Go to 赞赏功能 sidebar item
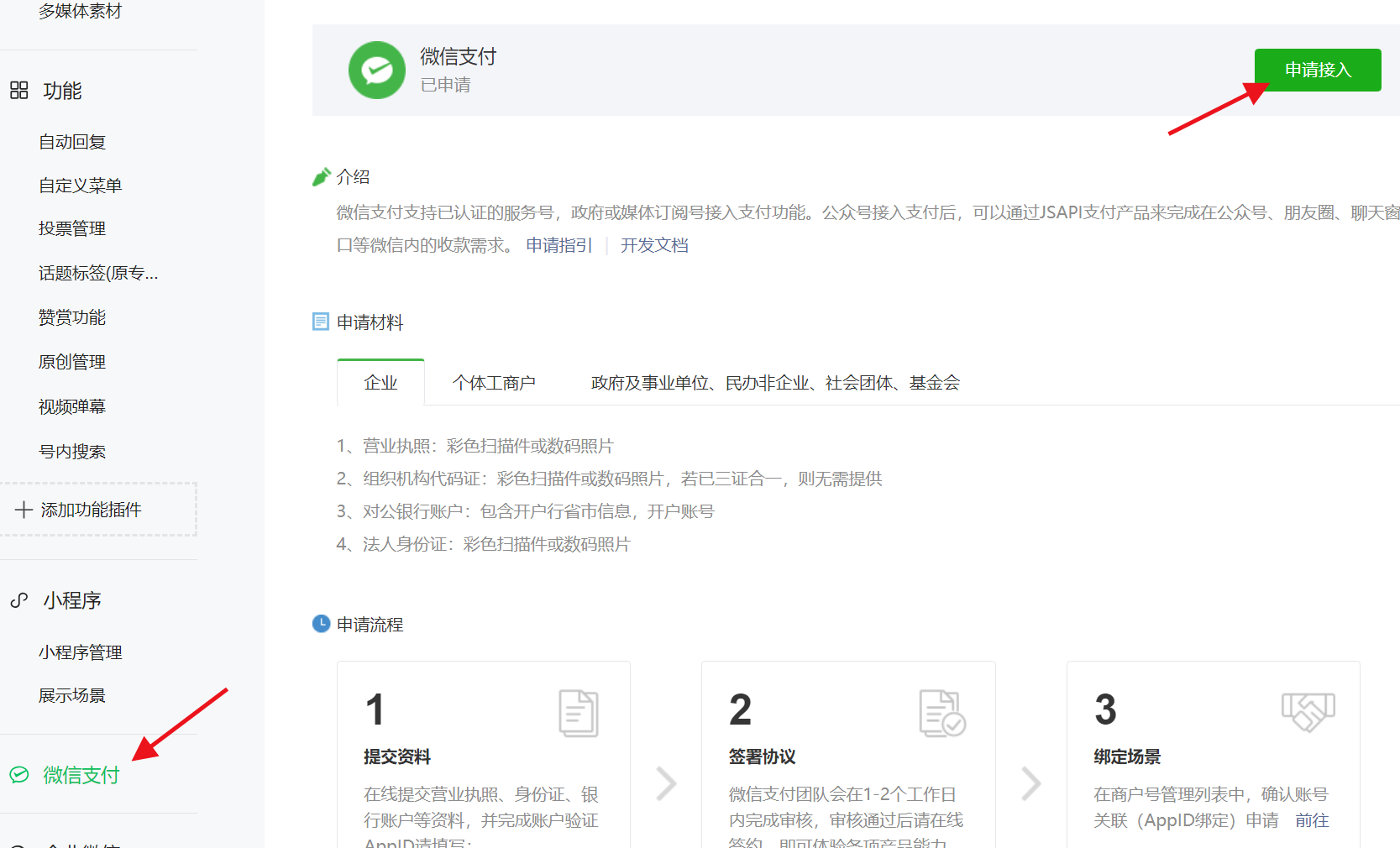 click(x=72, y=317)
